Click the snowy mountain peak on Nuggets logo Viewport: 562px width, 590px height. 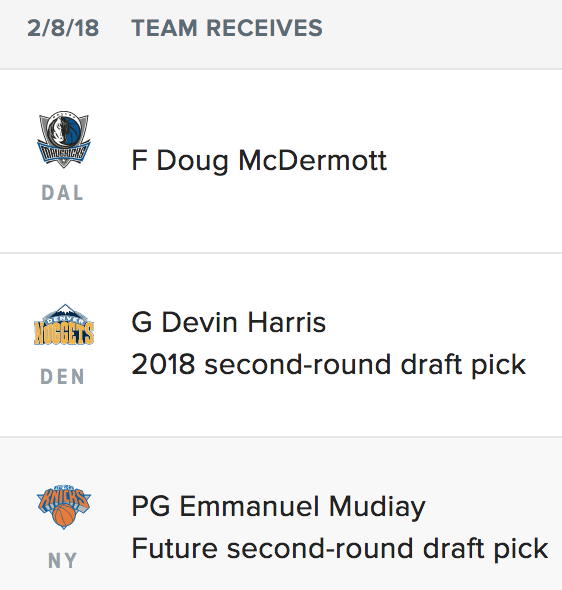pos(65,311)
